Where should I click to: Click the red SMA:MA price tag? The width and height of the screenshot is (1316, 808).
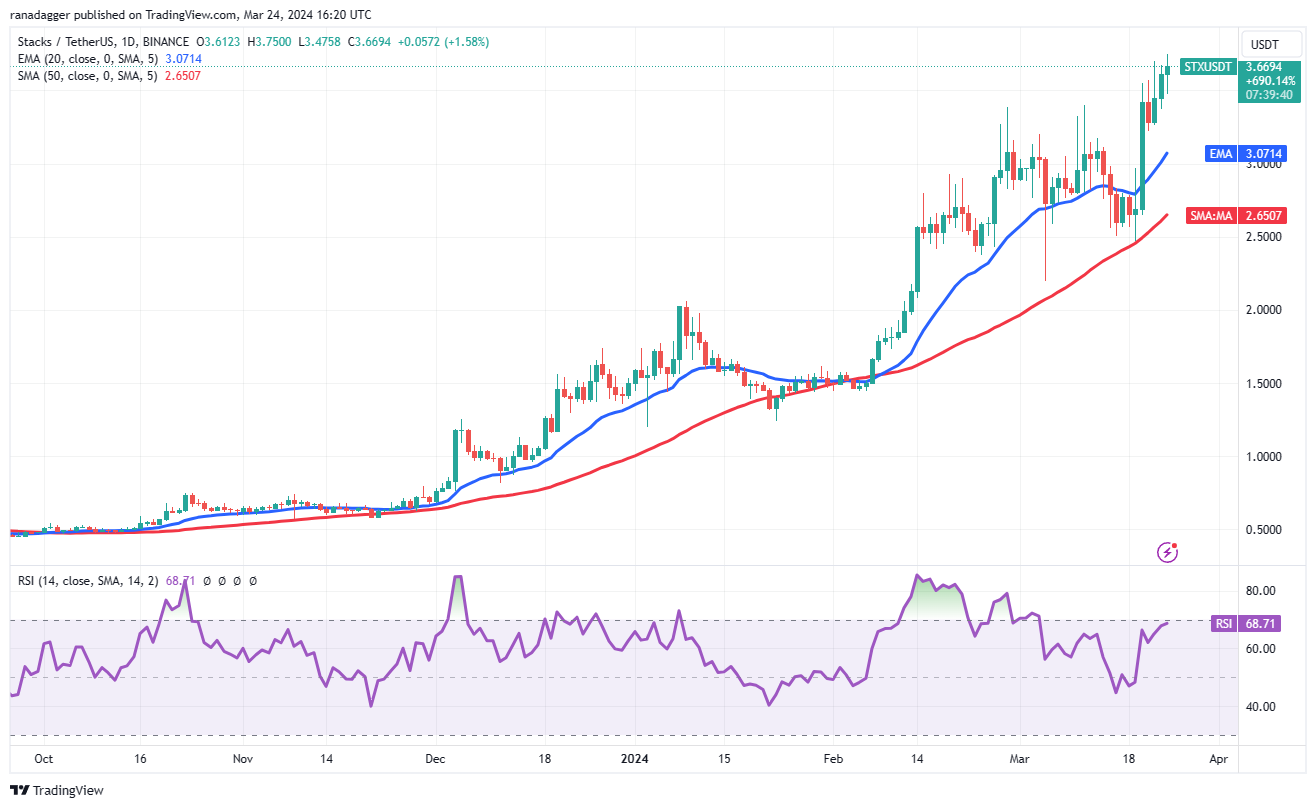tap(1209, 215)
